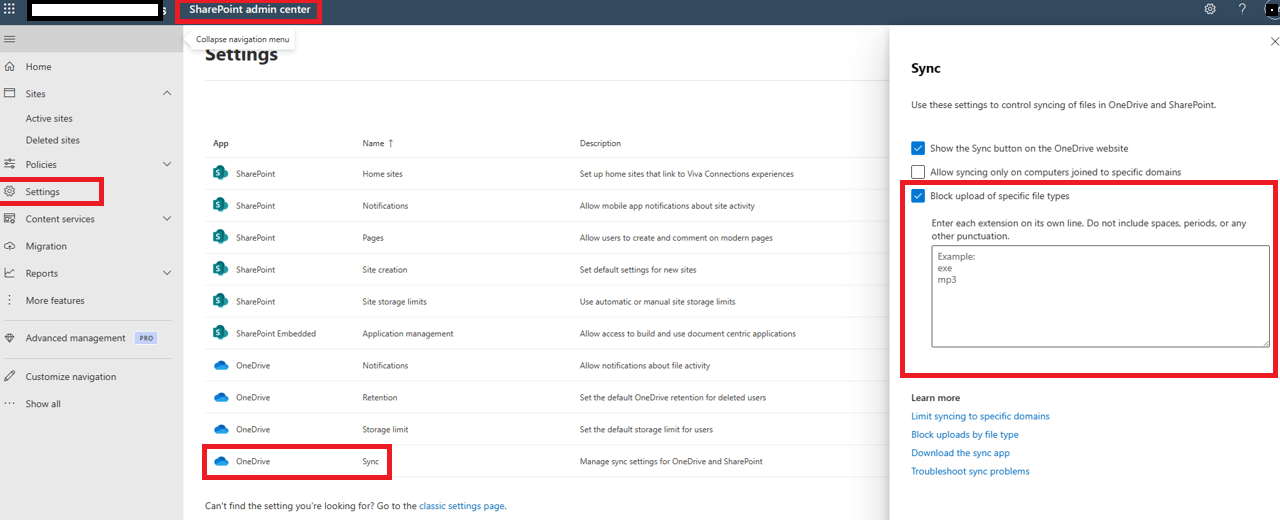Viewport: 1280px width, 520px height.
Task: Click the Sites icon in navigation
Action: [x=10, y=93]
